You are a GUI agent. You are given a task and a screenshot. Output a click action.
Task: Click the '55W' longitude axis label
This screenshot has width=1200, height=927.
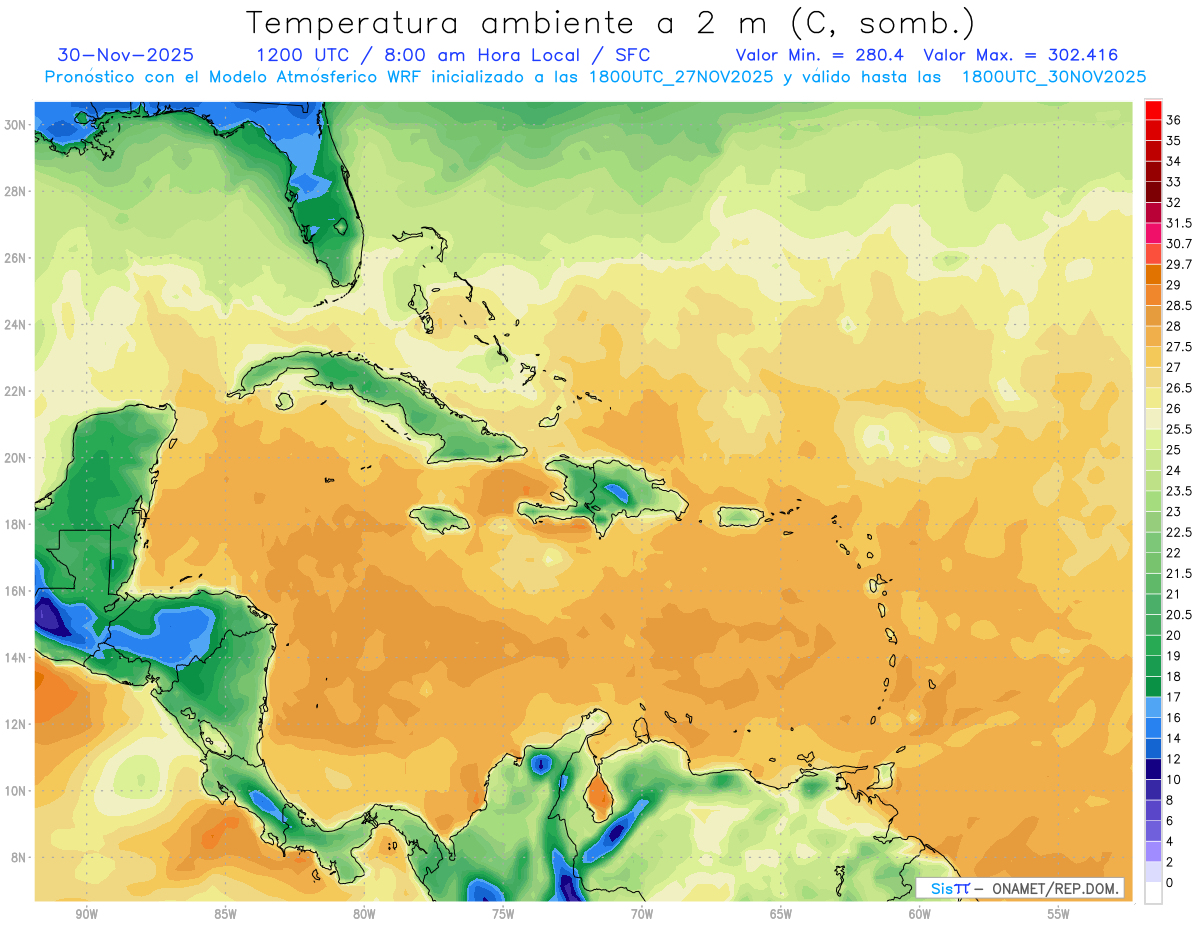[x=1059, y=914]
